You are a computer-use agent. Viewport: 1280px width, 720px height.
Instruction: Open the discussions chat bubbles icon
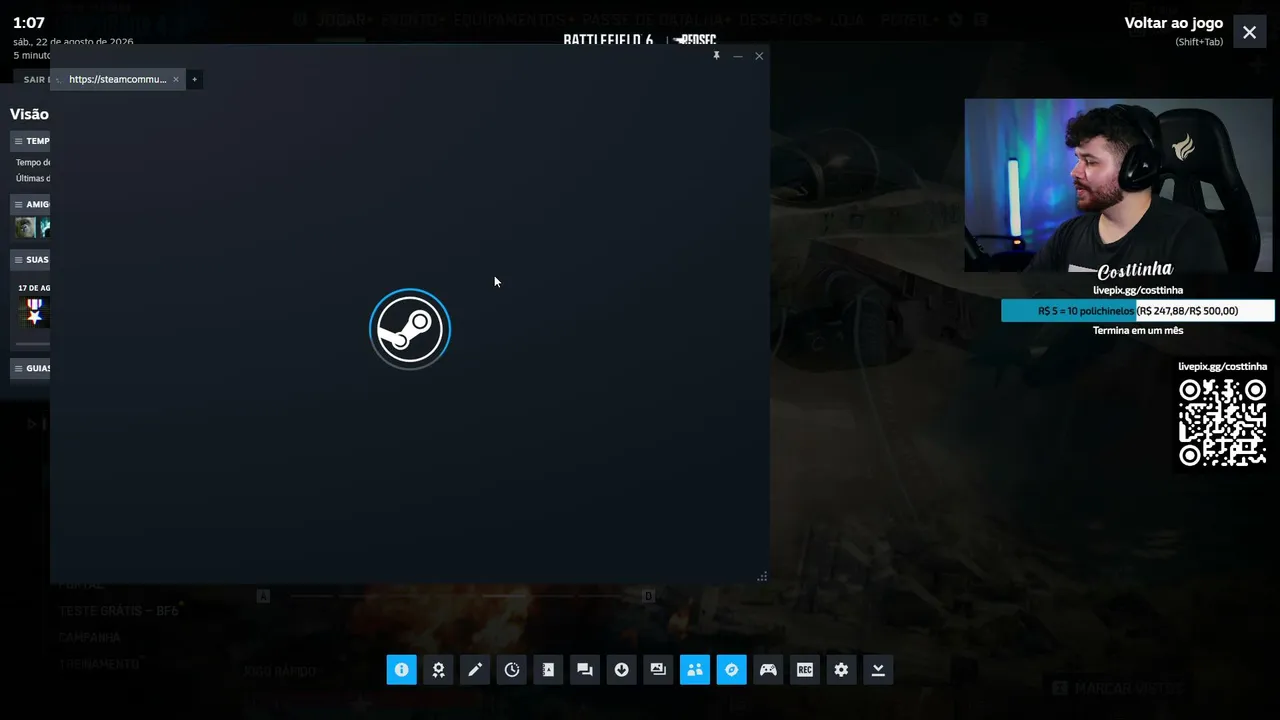click(x=585, y=670)
